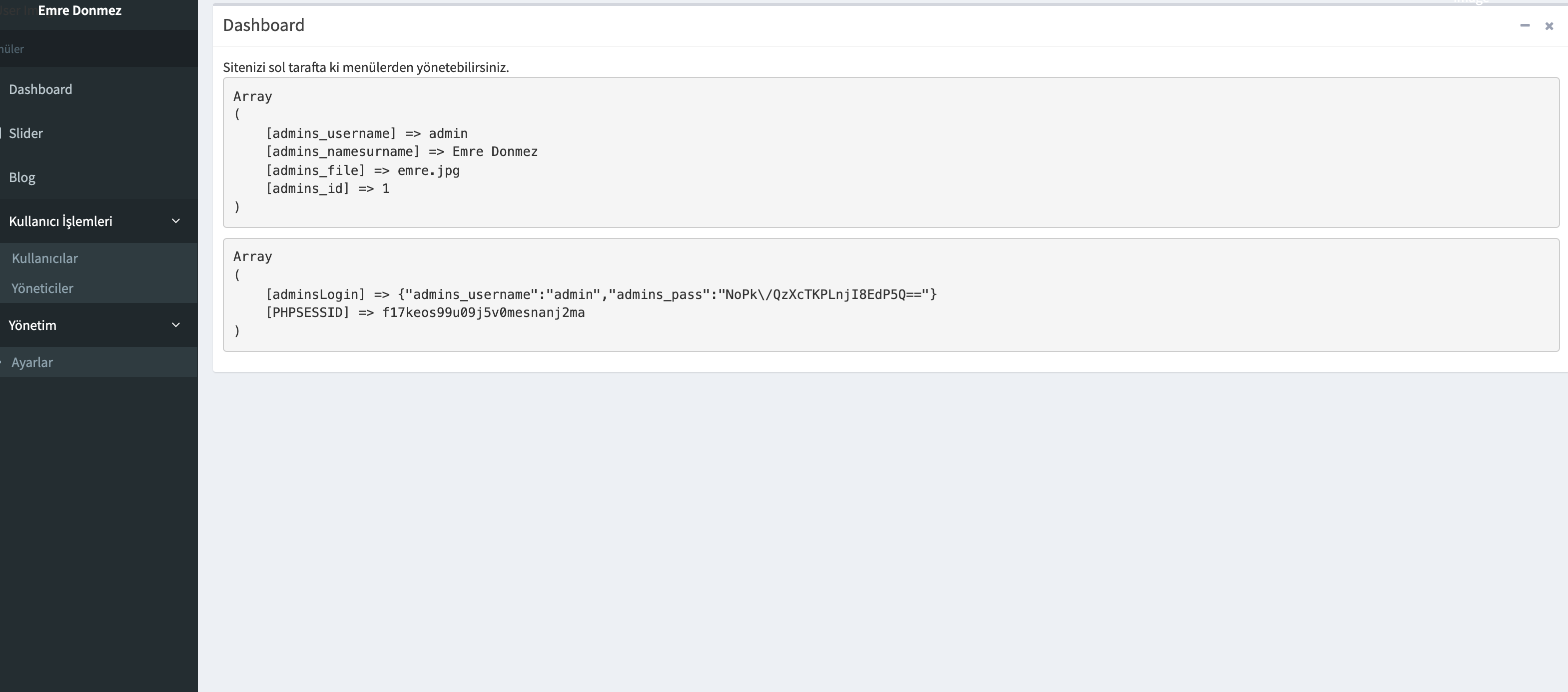This screenshot has width=1568, height=692.
Task: Collapse the Kullanıcı İşlemleri menu
Action: tap(61, 220)
